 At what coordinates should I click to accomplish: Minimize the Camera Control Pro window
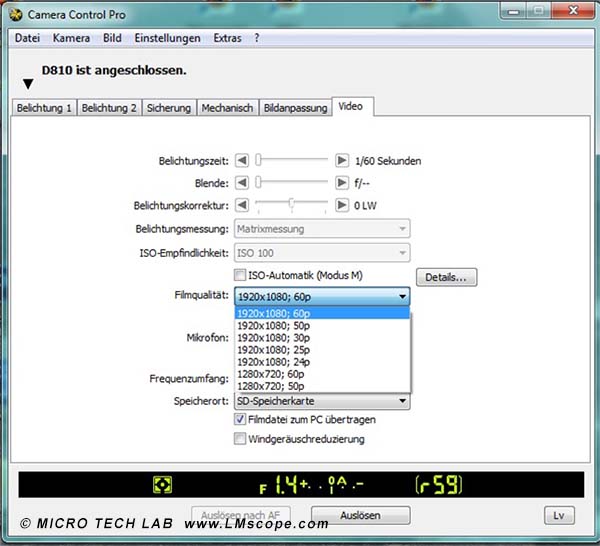[x=513, y=11]
